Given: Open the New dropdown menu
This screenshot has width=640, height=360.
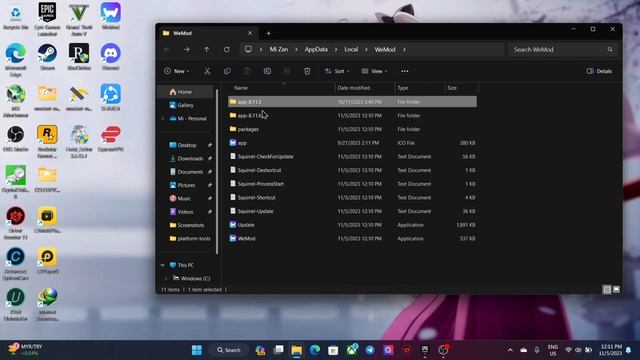Looking at the screenshot, I should pyautogui.click(x=177, y=71).
